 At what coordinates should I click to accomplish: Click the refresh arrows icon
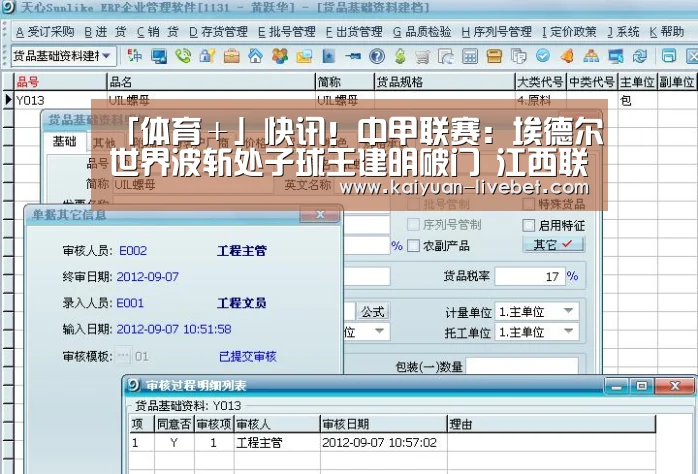640,56
